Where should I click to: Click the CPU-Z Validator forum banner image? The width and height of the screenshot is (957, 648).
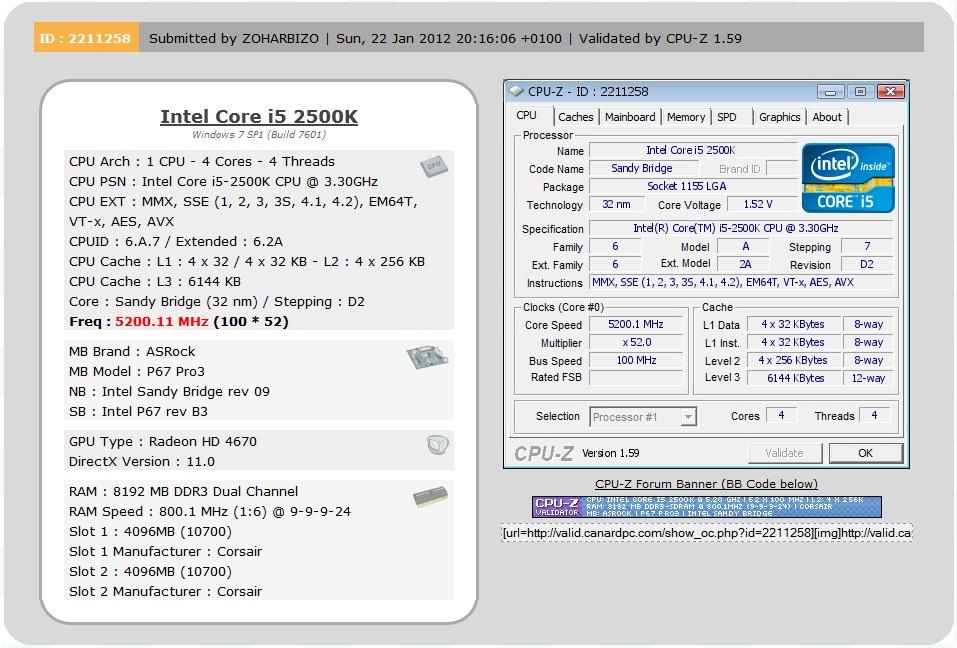(x=707, y=507)
